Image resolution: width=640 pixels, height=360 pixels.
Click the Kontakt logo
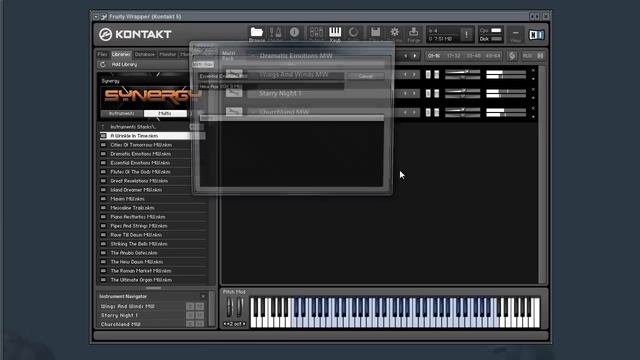click(x=135, y=34)
